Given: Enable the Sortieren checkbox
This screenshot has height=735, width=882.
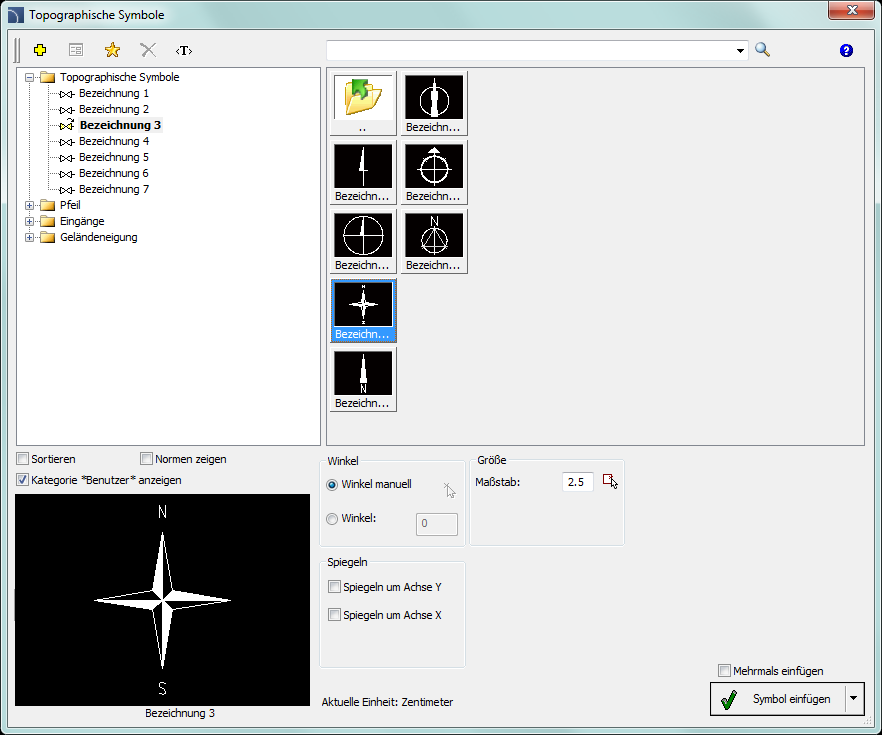Looking at the screenshot, I should tap(23, 459).
